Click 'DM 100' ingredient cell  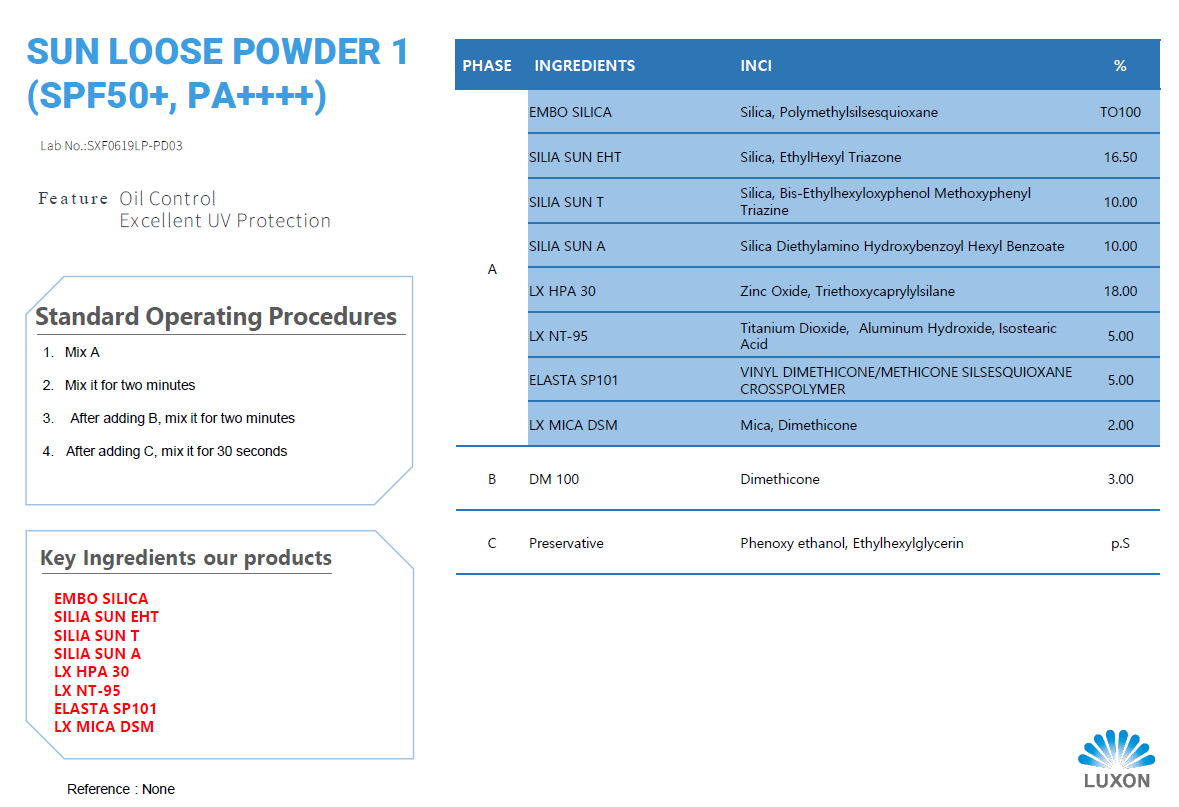pos(553,479)
